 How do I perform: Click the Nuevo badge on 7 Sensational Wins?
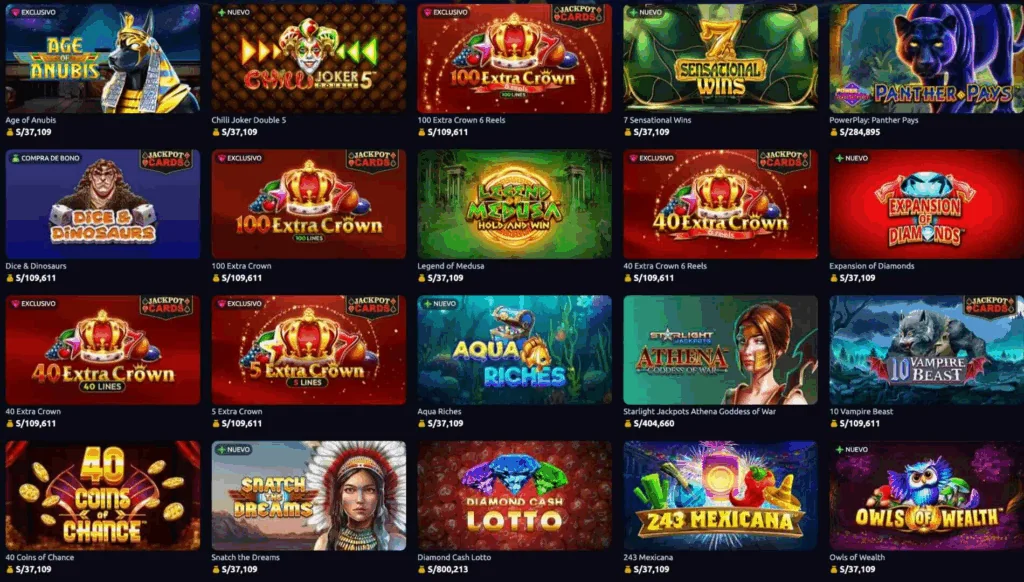645,12
